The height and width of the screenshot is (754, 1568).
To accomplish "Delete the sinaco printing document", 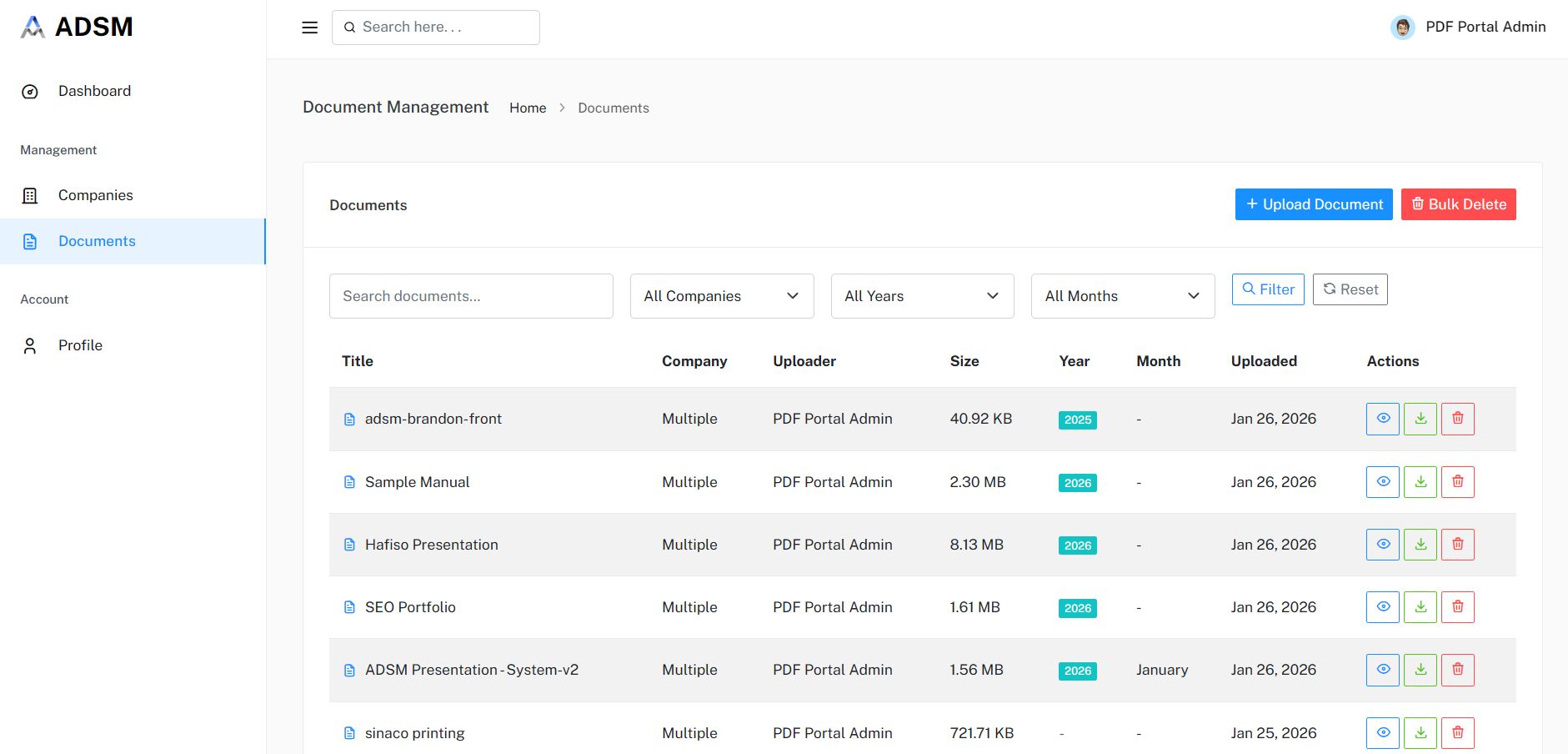I will pos(1457,733).
